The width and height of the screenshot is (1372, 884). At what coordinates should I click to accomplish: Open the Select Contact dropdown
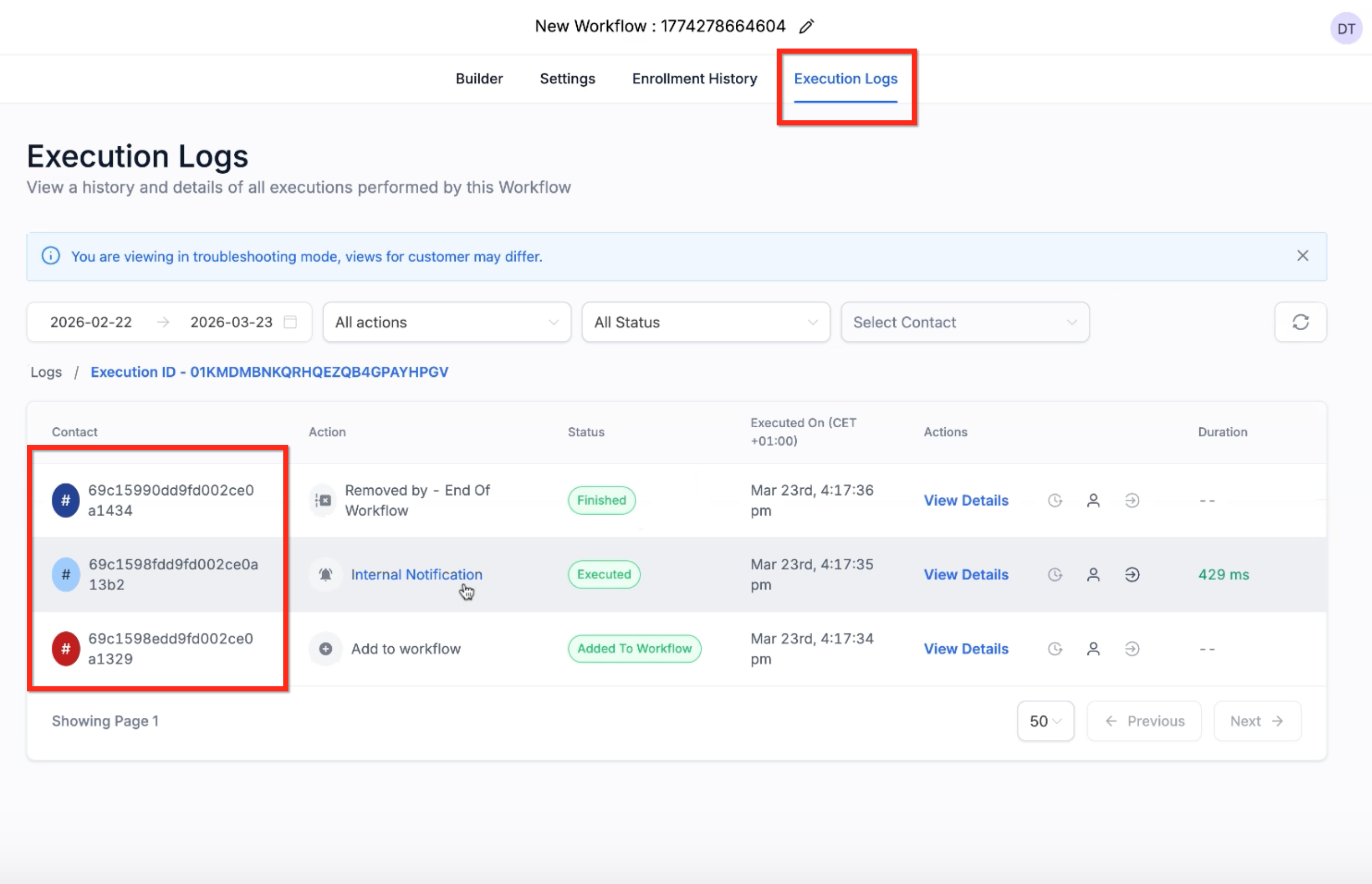tap(964, 322)
